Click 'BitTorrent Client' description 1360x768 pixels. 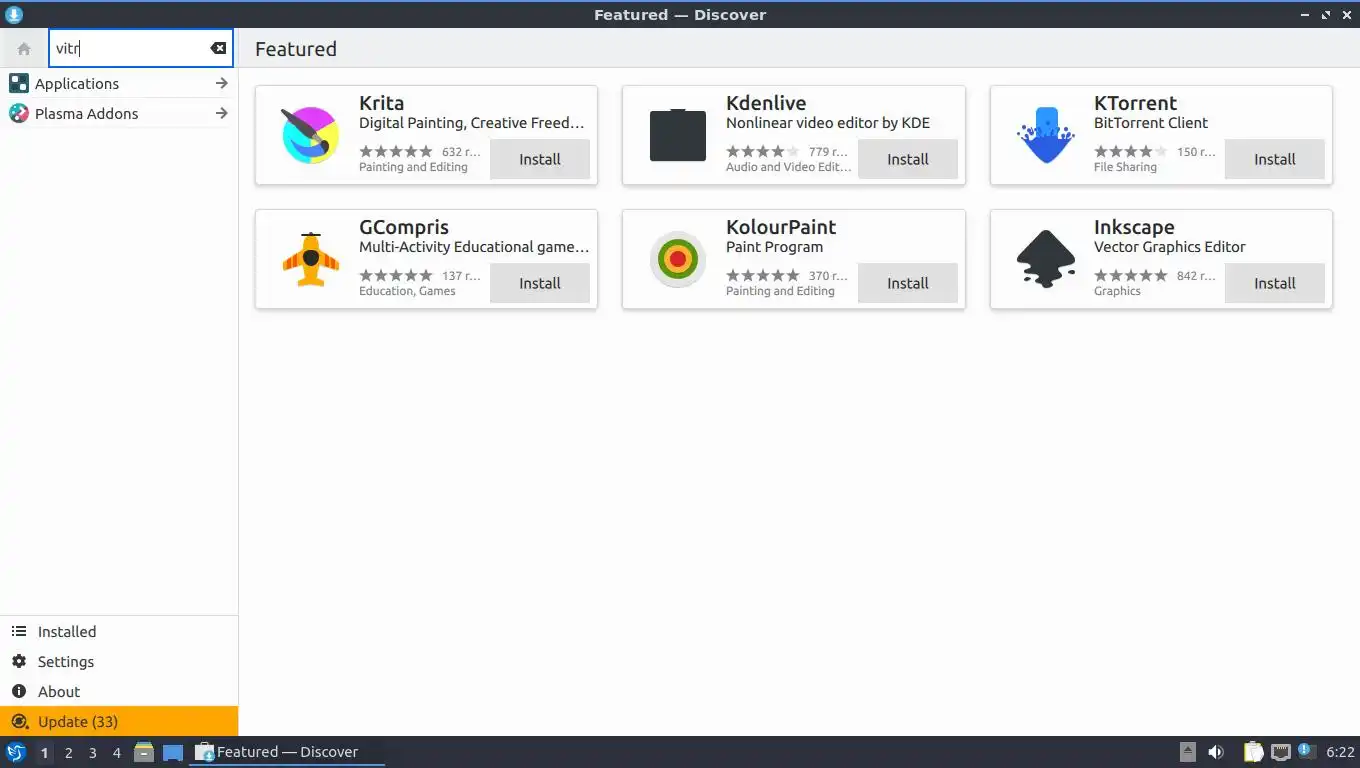coord(1151,123)
